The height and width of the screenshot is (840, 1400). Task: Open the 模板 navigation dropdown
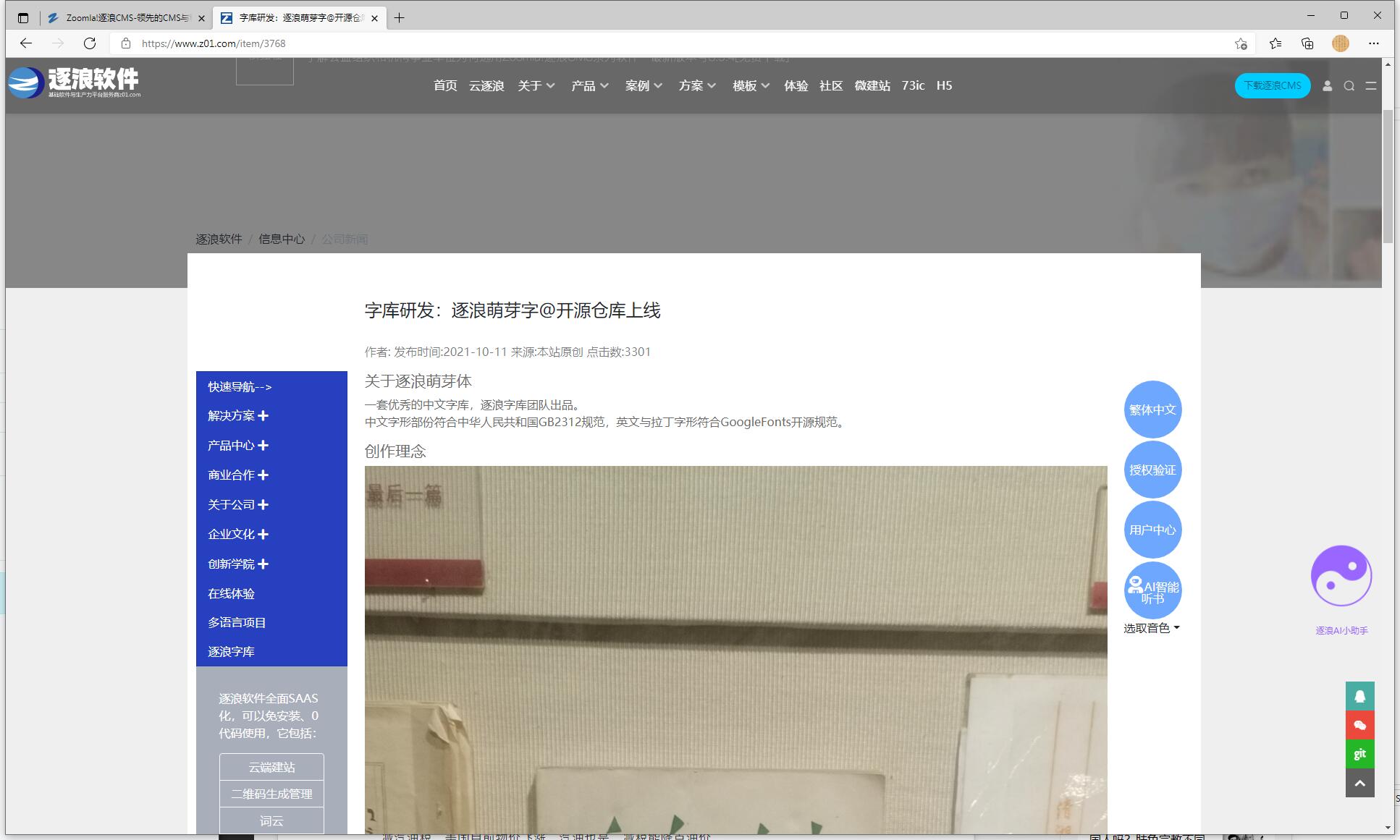(751, 86)
